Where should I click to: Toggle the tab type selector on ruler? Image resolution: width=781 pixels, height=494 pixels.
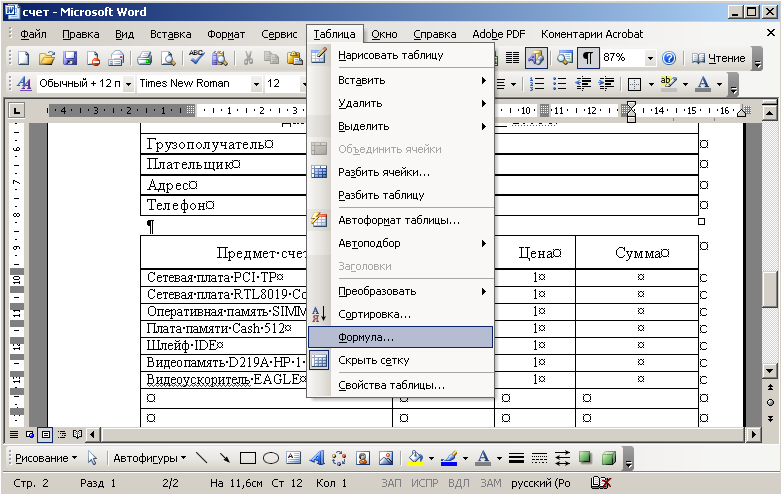click(16, 111)
